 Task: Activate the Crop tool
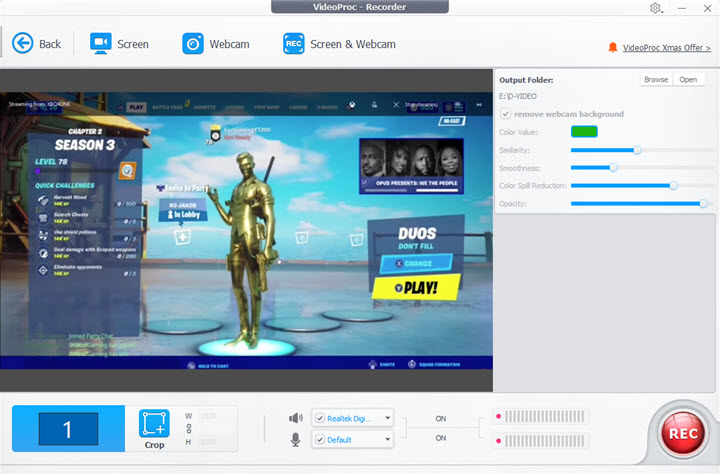pyautogui.click(x=154, y=429)
